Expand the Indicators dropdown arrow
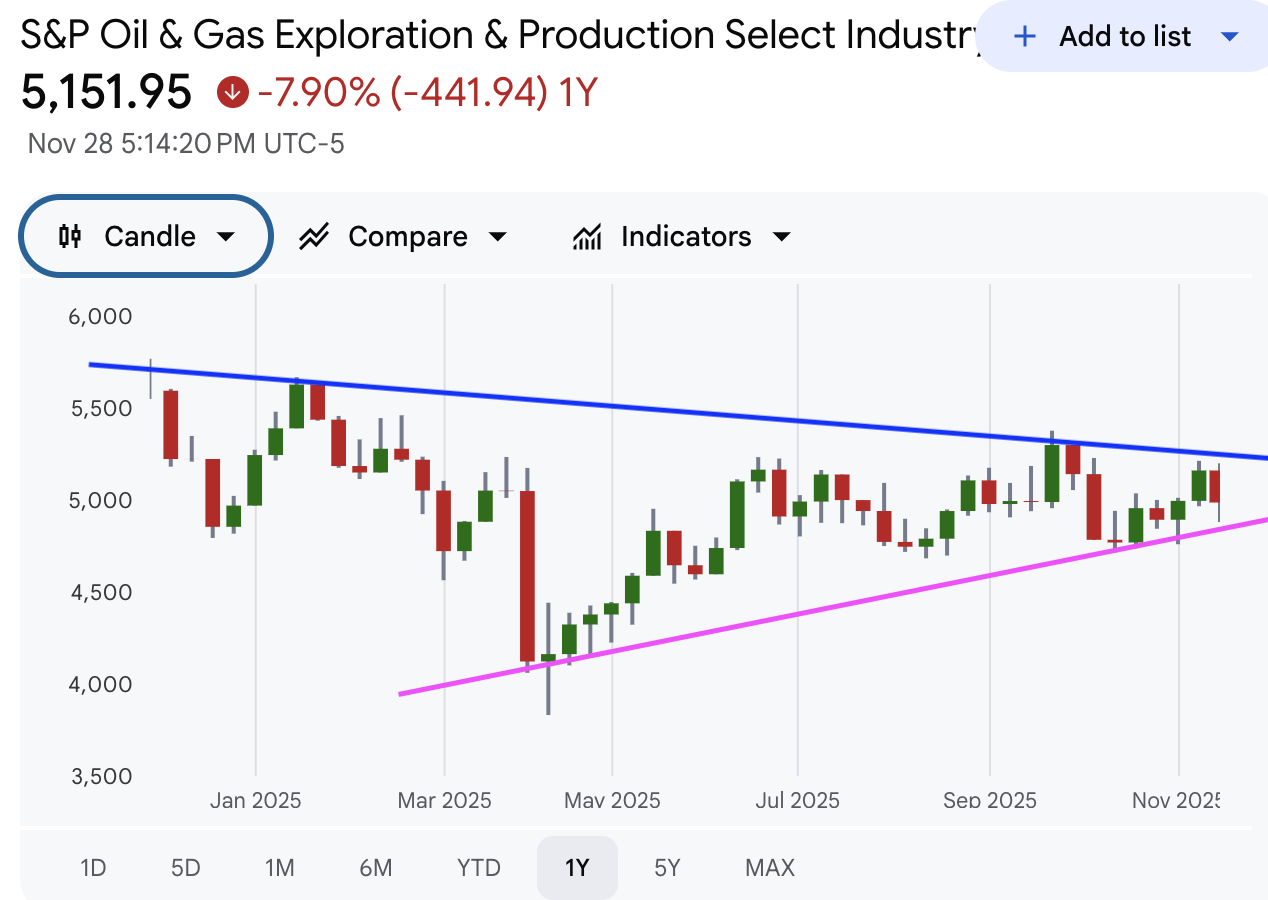Screen dimensions: 1268x900 782,237
